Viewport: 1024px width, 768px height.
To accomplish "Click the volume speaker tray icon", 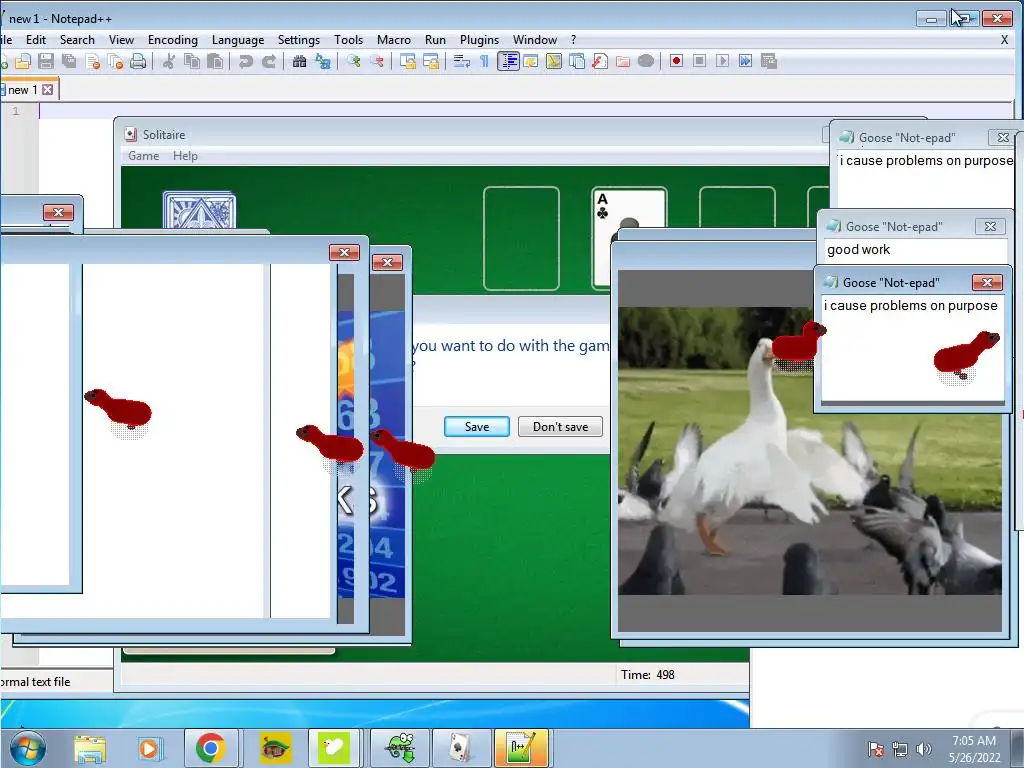I will pyautogui.click(x=924, y=749).
